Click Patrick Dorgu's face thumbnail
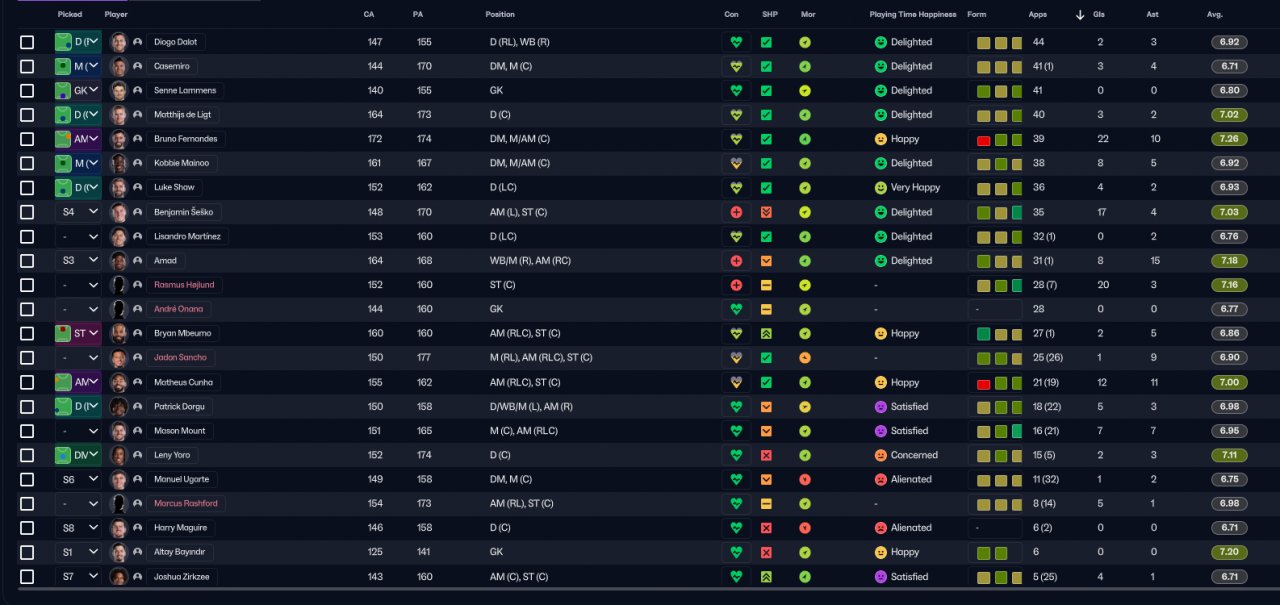1280x605 pixels. pyautogui.click(x=119, y=406)
